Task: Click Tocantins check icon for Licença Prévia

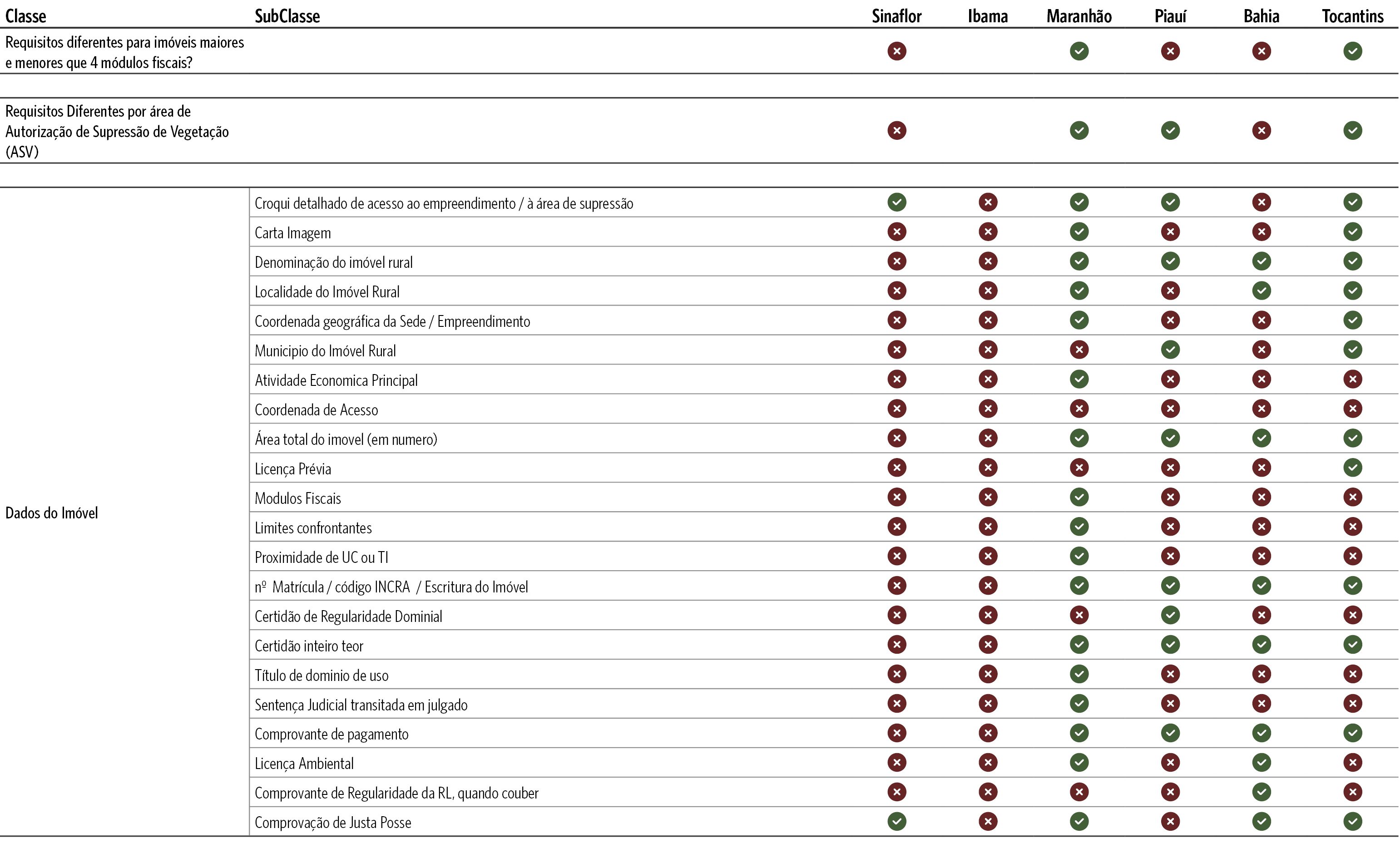Action: pos(1352,468)
